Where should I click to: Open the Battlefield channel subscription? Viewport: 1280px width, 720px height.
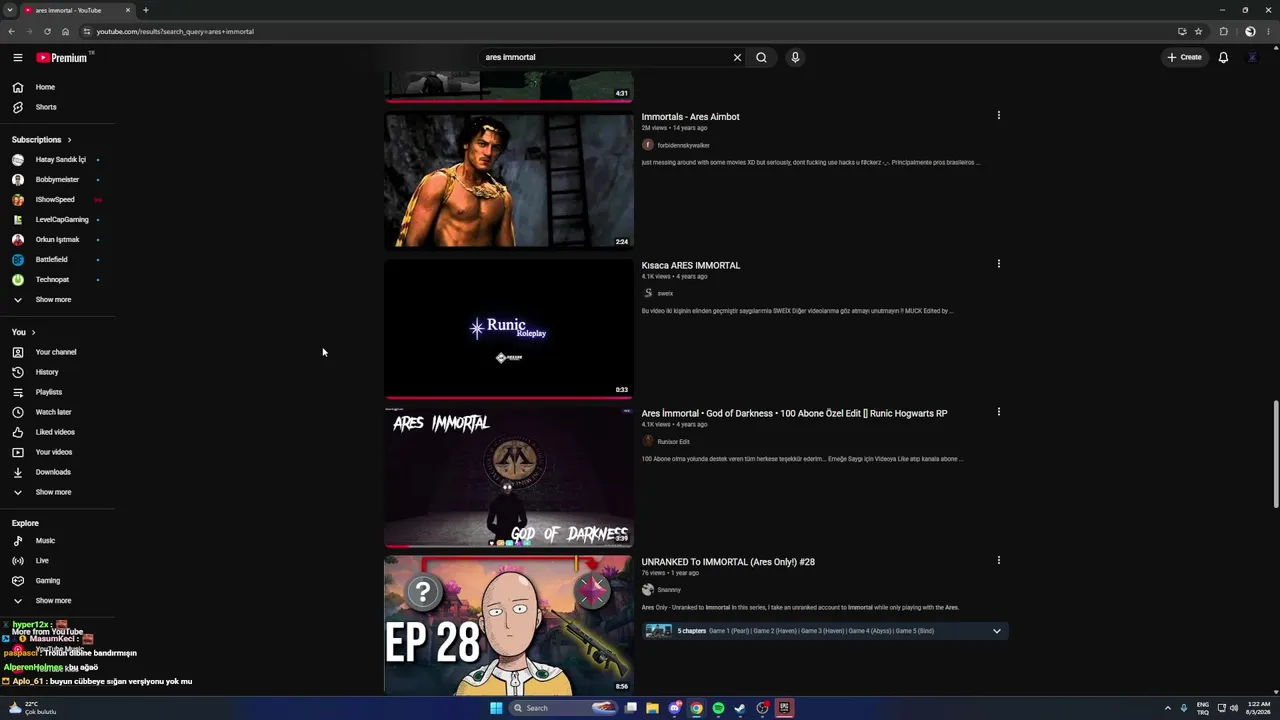coord(58,259)
